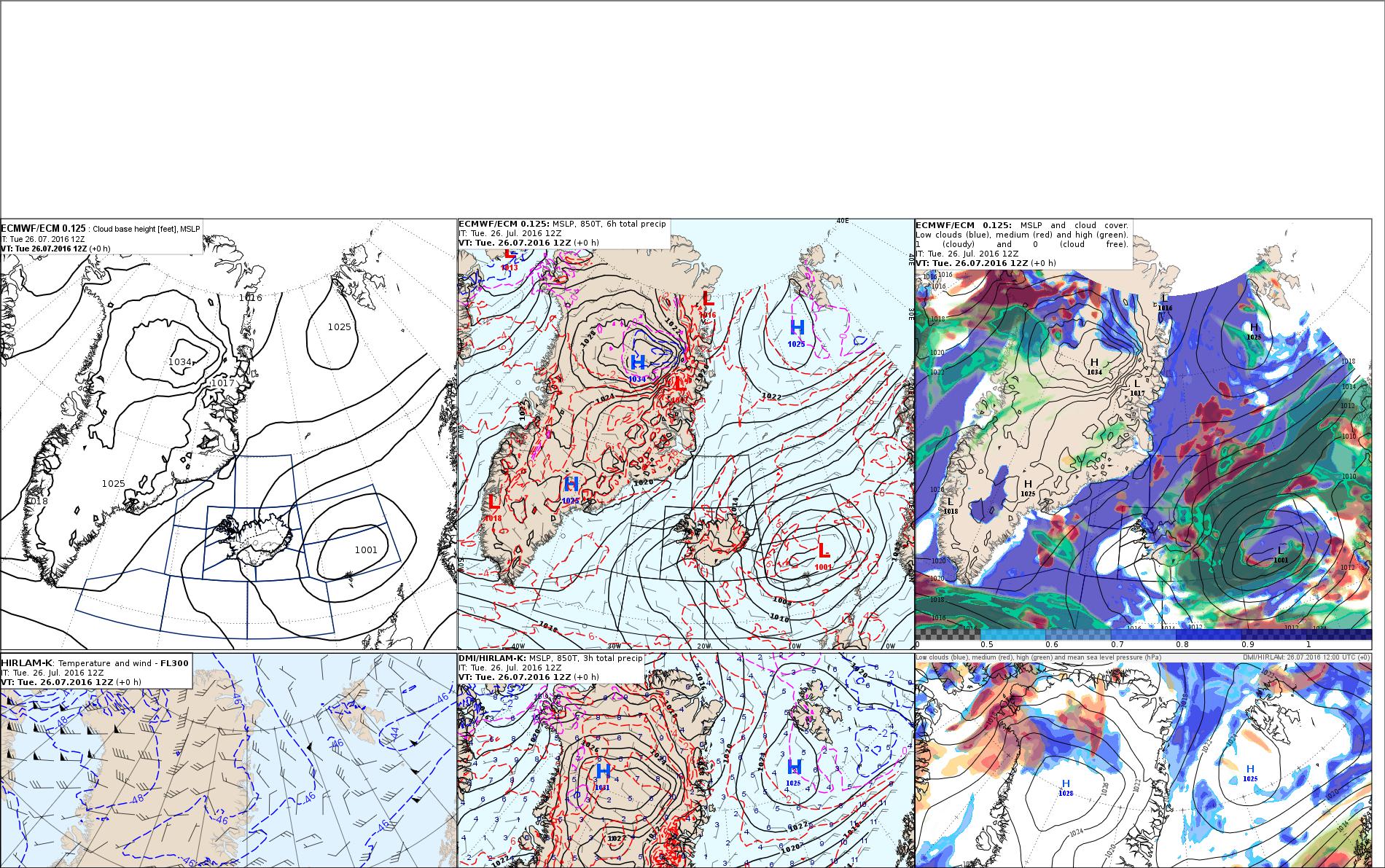Click the red L 1016 on 6h precip map

(x=708, y=302)
